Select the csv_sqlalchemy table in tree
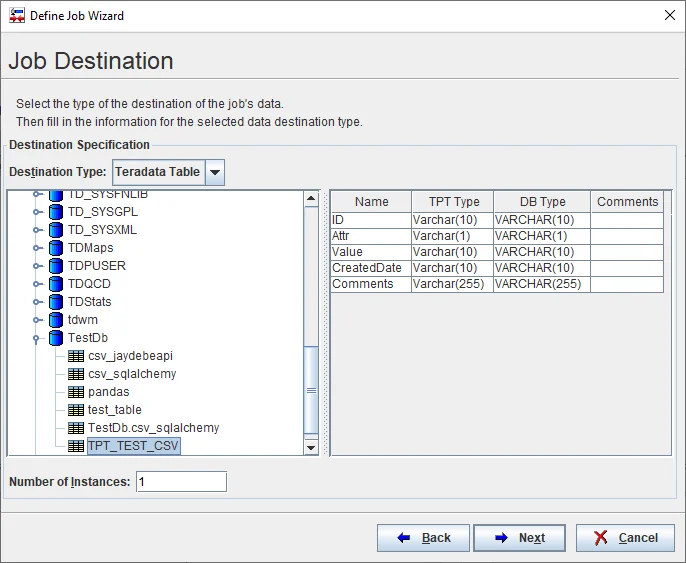Image resolution: width=686 pixels, height=563 pixels. (131, 374)
